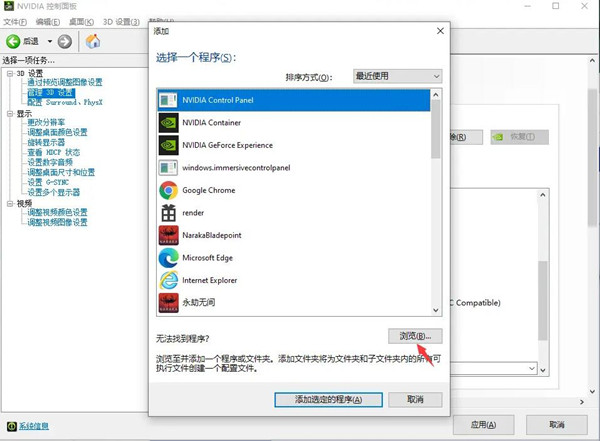Screen dimensions: 600x441
Task: Click the program list scrollbar thumb
Action: coord(436,129)
